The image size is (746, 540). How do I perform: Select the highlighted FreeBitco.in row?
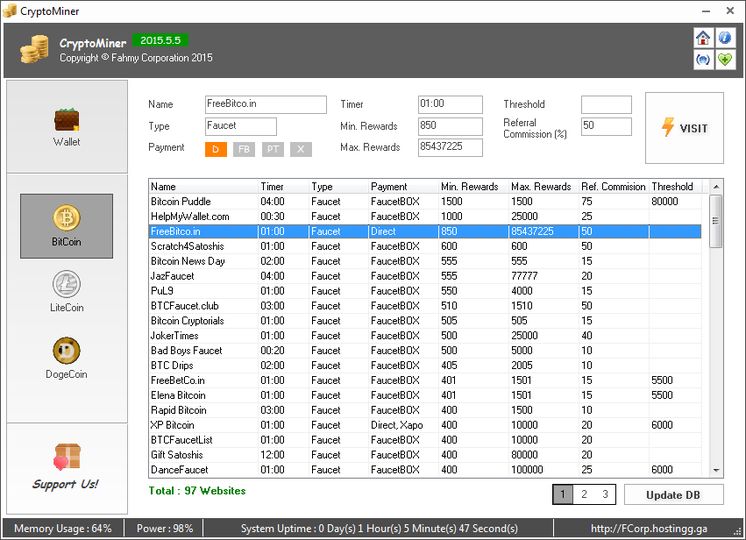pos(425,231)
